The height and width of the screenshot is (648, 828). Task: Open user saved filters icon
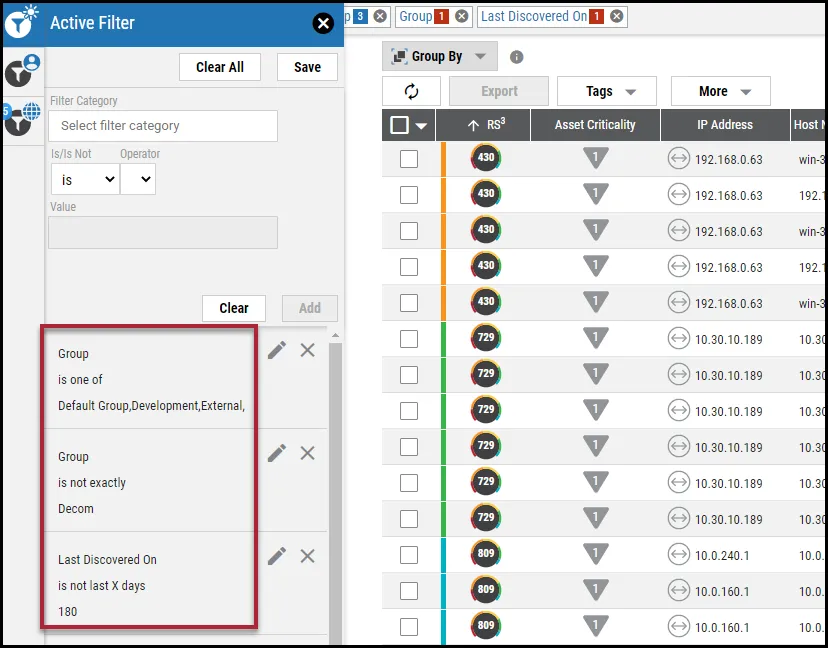click(22, 70)
